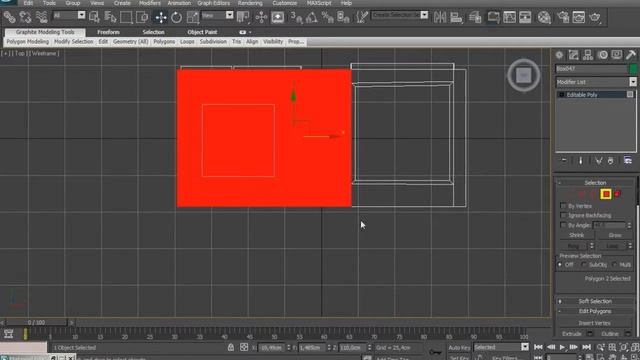Toggle Absolute transform type-in mode
Viewport: 640px width, 360px height.
[x=244, y=347]
